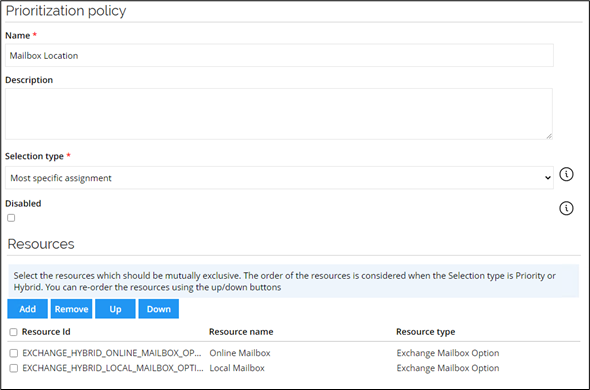Click the Resource name column header
Viewport: 590px width, 390px height.
[x=241, y=332]
